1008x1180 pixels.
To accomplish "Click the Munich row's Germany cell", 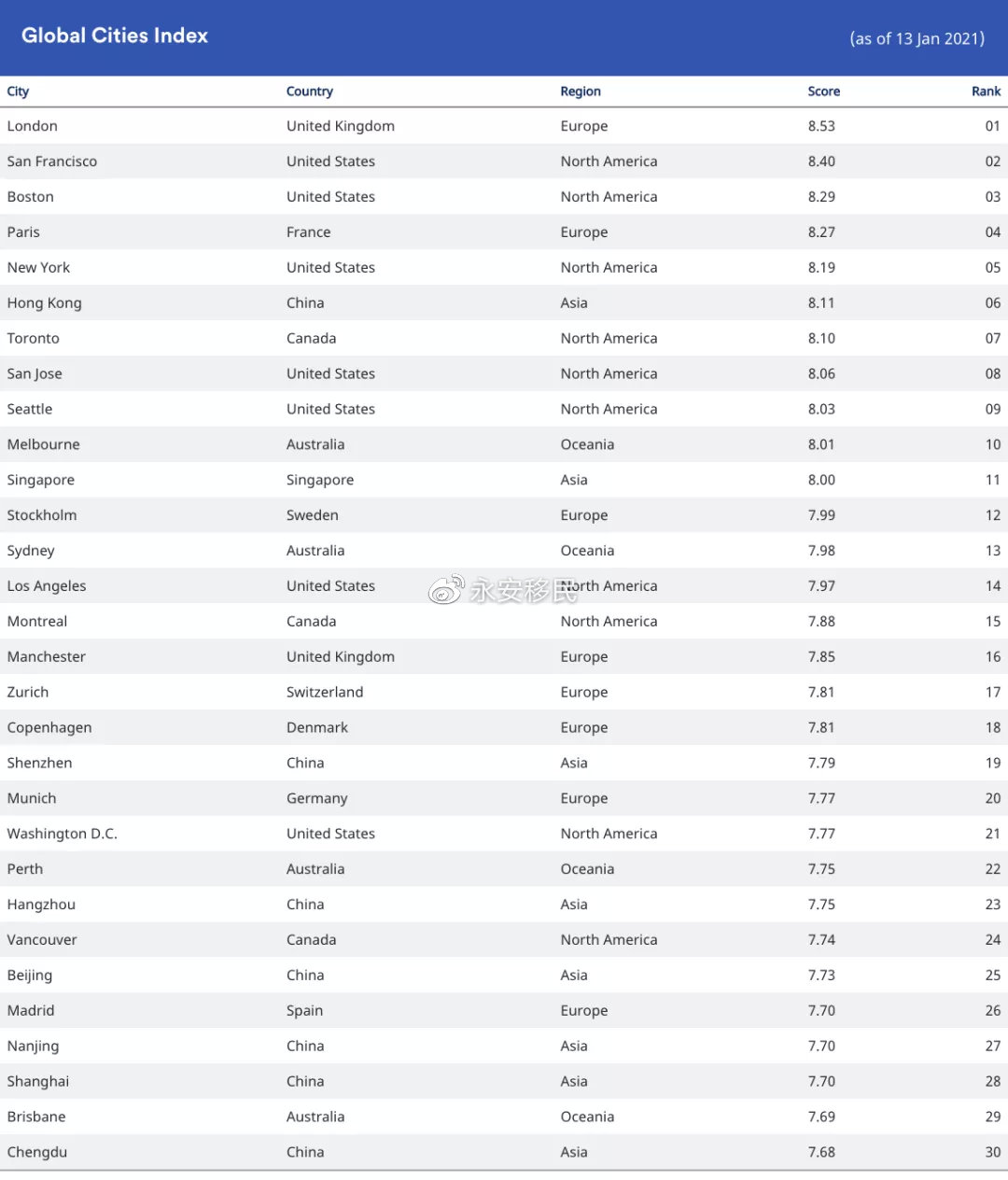I will (x=317, y=798).
